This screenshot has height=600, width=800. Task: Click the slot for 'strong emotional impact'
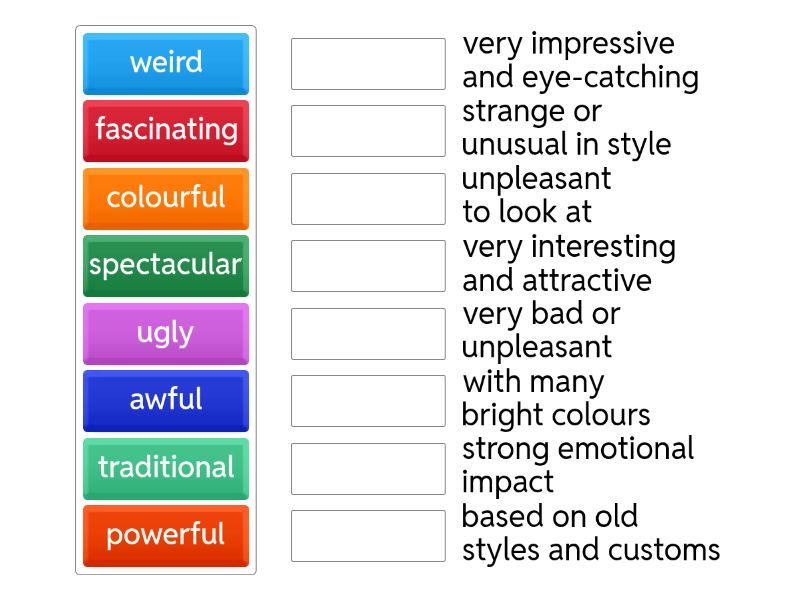(x=368, y=469)
